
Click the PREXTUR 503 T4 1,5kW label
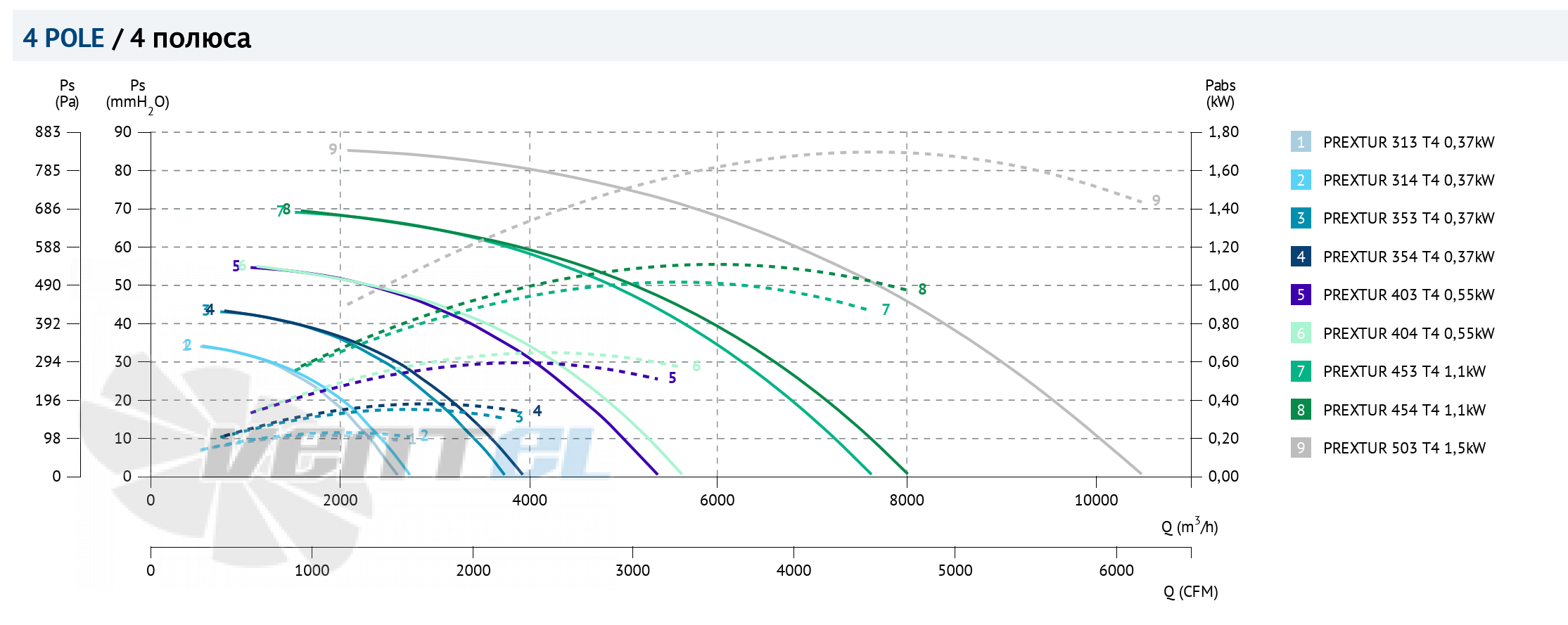pyautogui.click(x=1404, y=448)
